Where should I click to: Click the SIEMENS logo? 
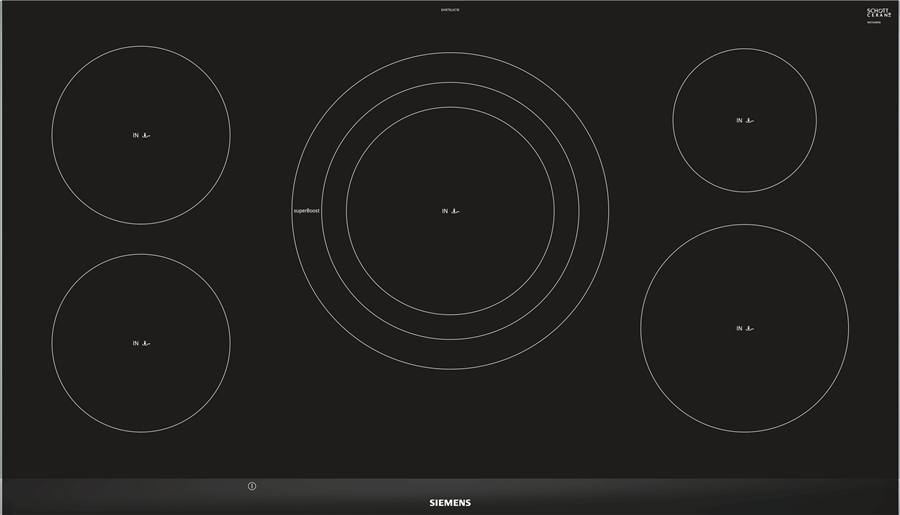[449, 503]
